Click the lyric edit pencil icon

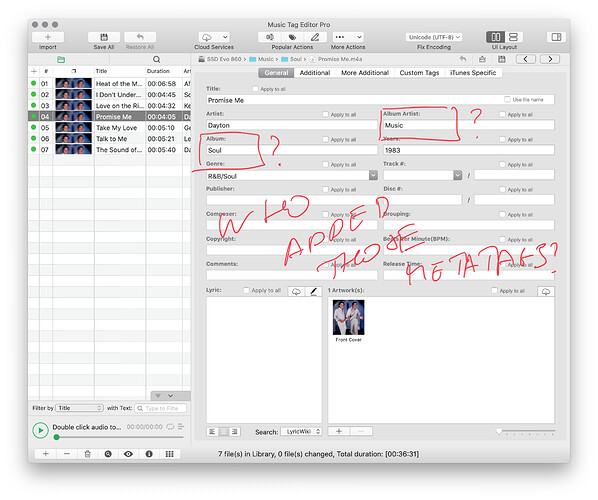313,291
